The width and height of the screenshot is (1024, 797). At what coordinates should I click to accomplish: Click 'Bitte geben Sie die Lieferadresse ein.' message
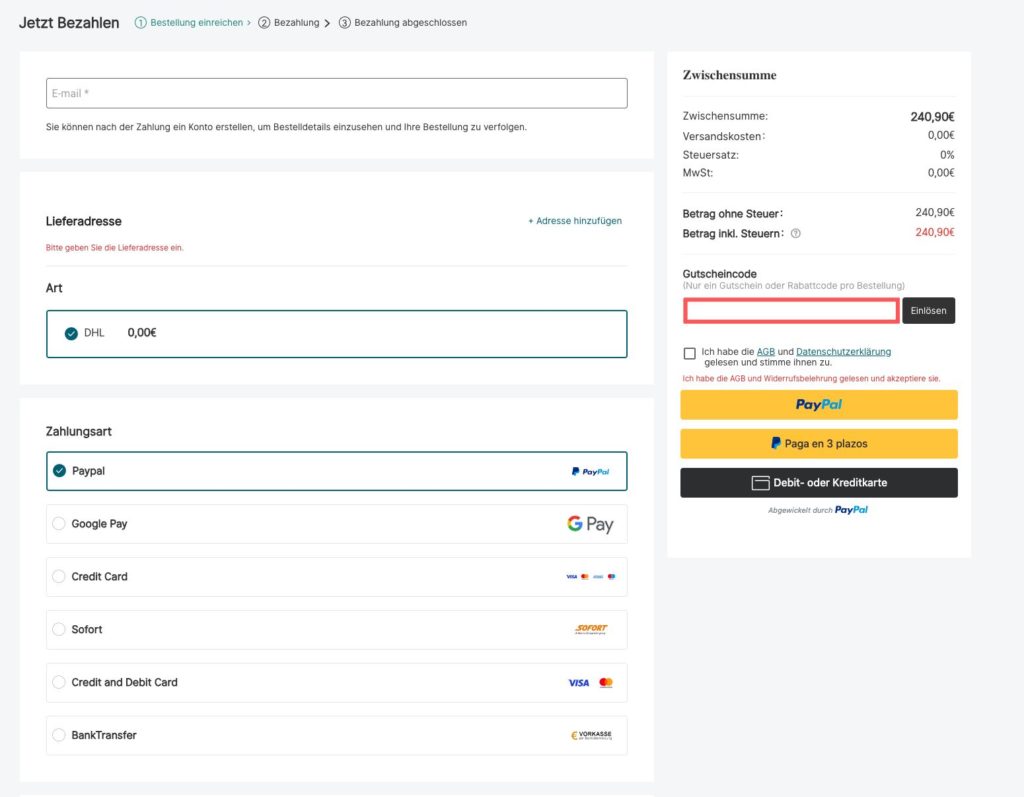tap(114, 248)
